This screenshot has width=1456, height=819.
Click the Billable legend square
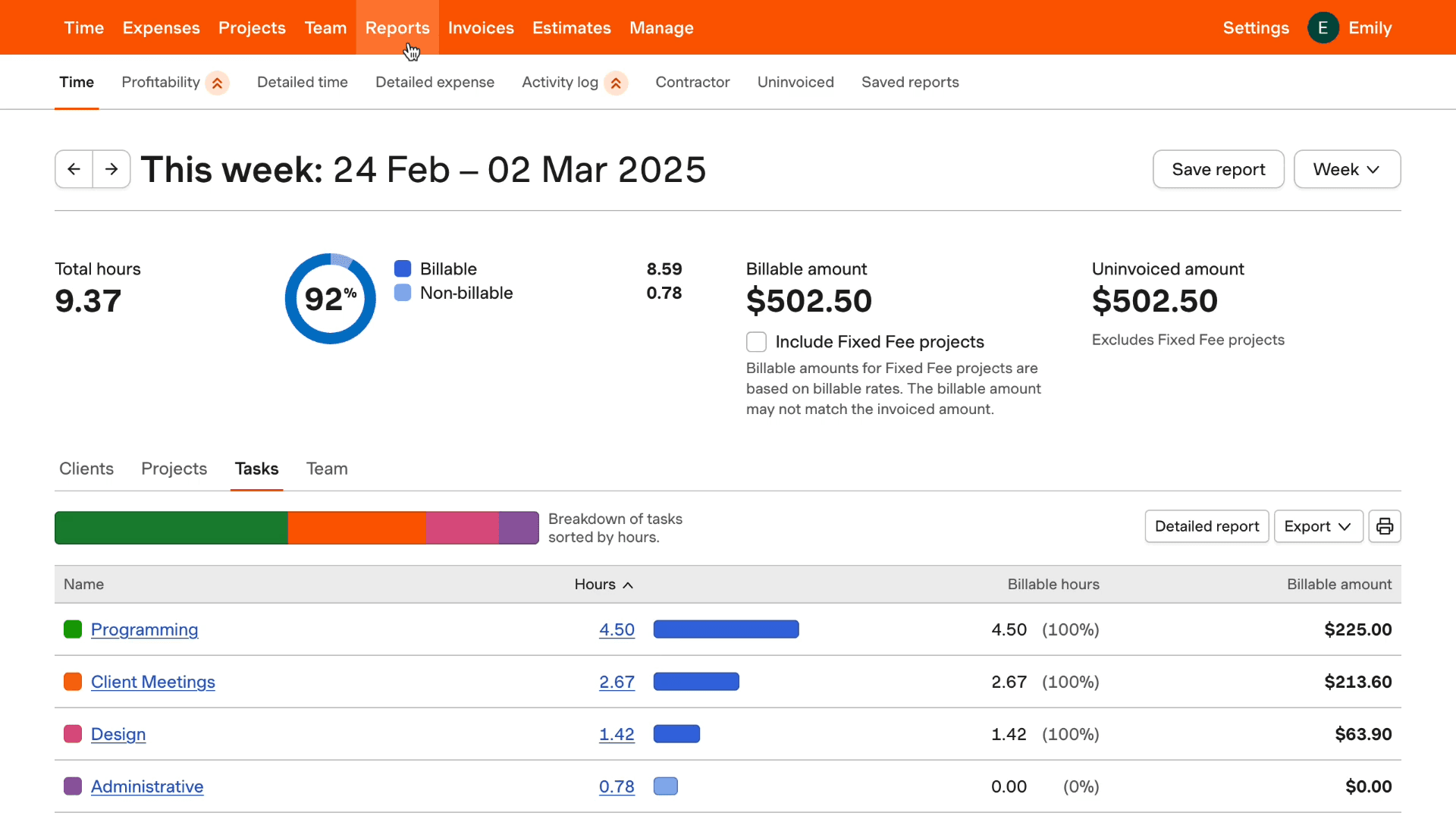(403, 268)
